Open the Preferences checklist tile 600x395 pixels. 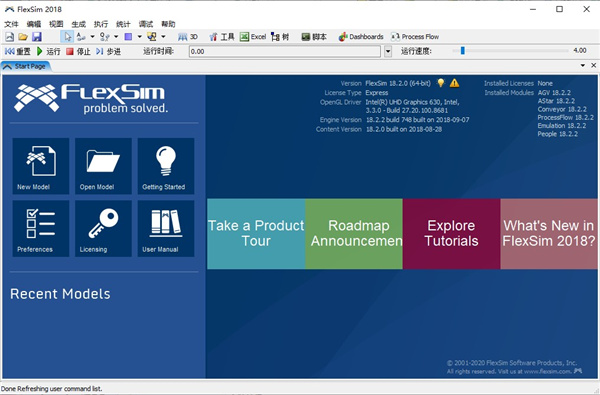[41, 229]
